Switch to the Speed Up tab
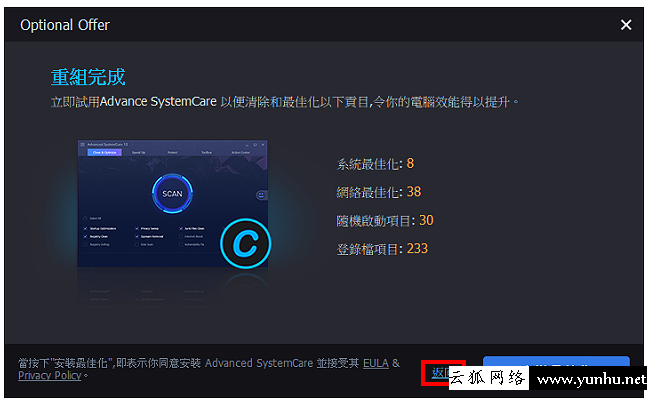This screenshot has height=401, width=650. point(138,153)
